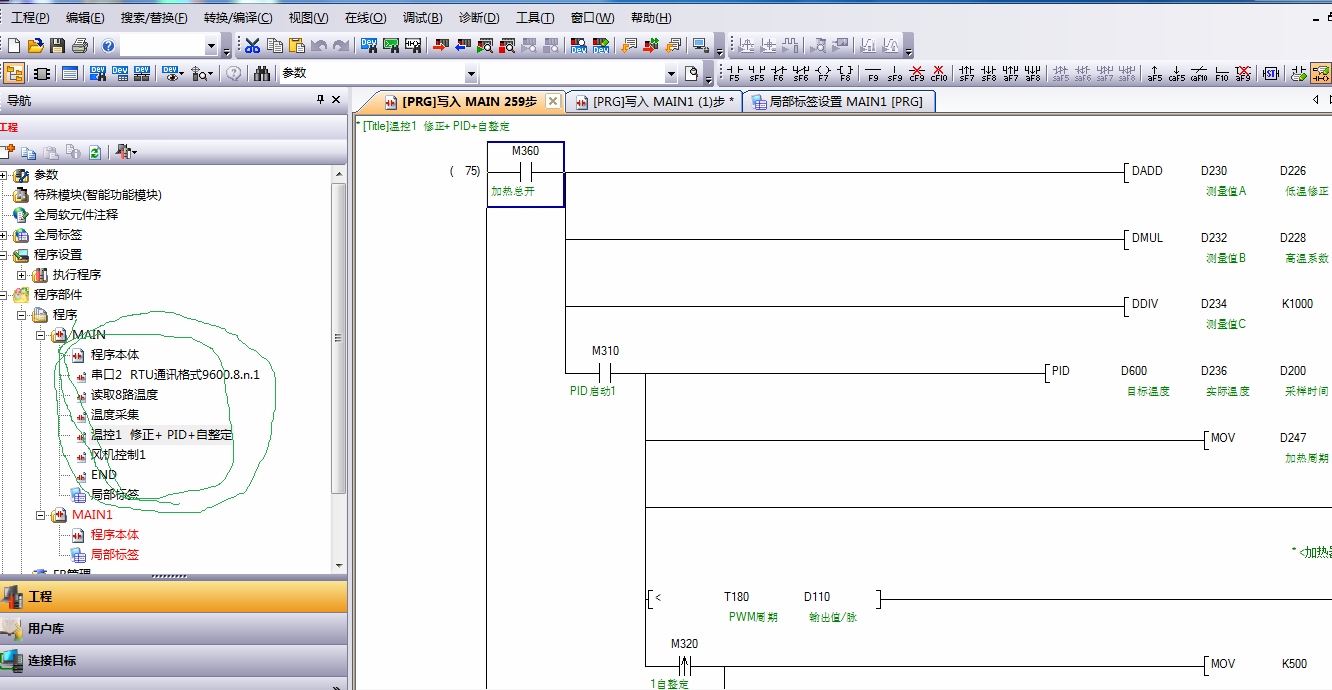Toggle the navigation window view icon
This screenshot has width=1332, height=690.
point(14,73)
